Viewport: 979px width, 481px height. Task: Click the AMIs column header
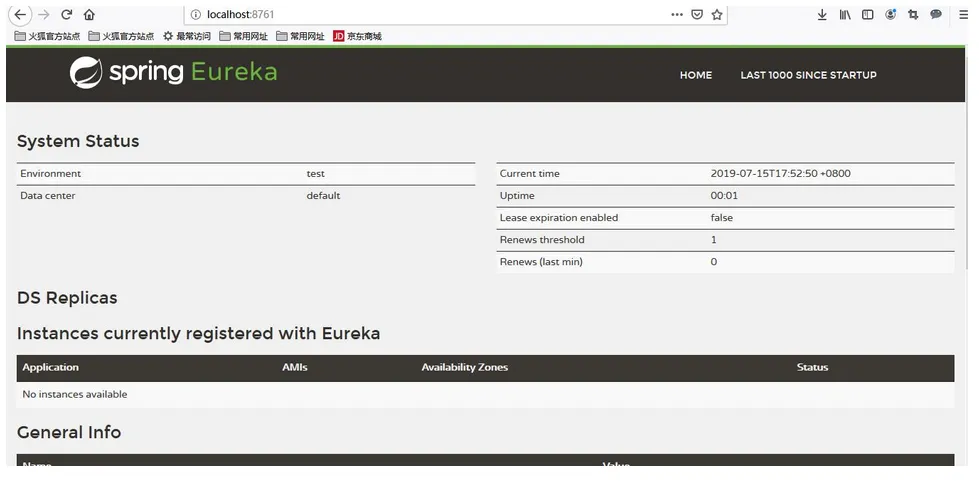point(295,367)
